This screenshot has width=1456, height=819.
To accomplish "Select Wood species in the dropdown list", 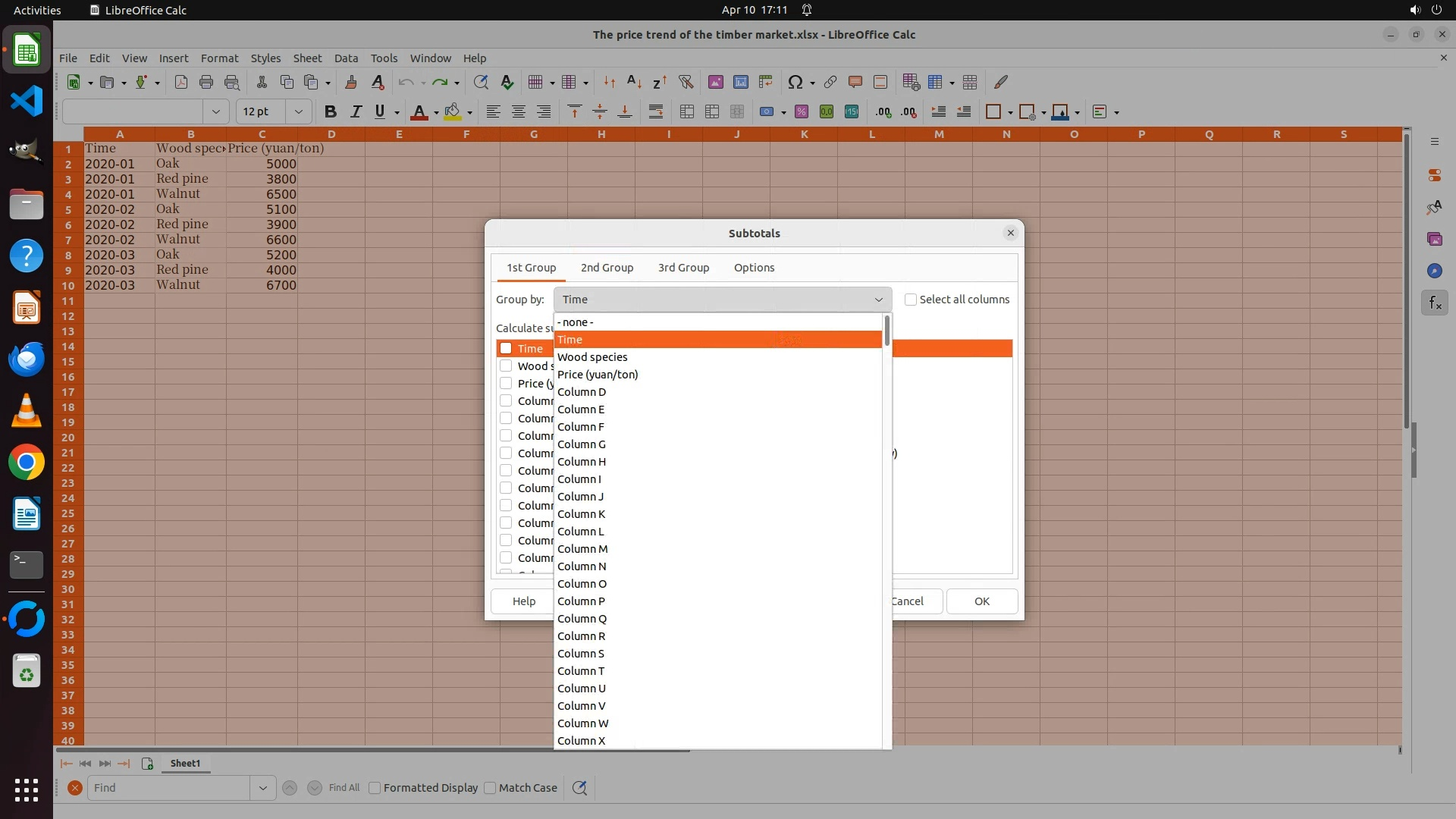I will (592, 357).
